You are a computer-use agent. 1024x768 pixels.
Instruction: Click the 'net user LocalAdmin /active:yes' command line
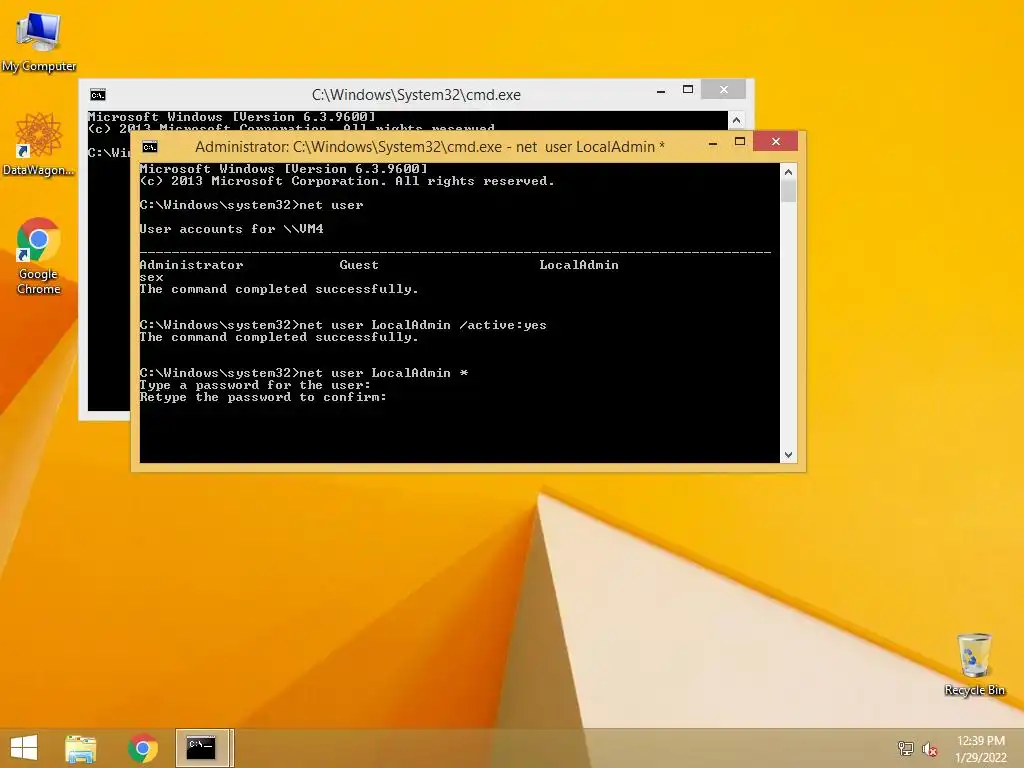click(343, 325)
